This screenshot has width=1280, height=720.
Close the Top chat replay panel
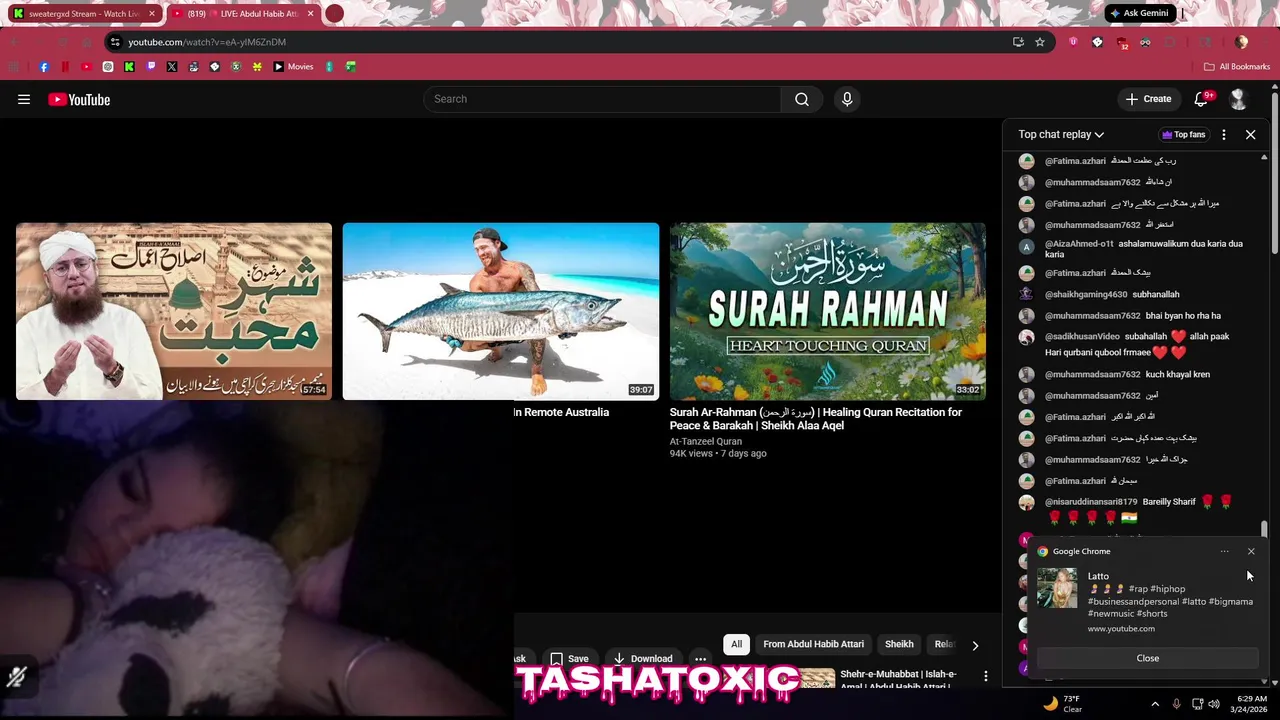pos(1250,134)
